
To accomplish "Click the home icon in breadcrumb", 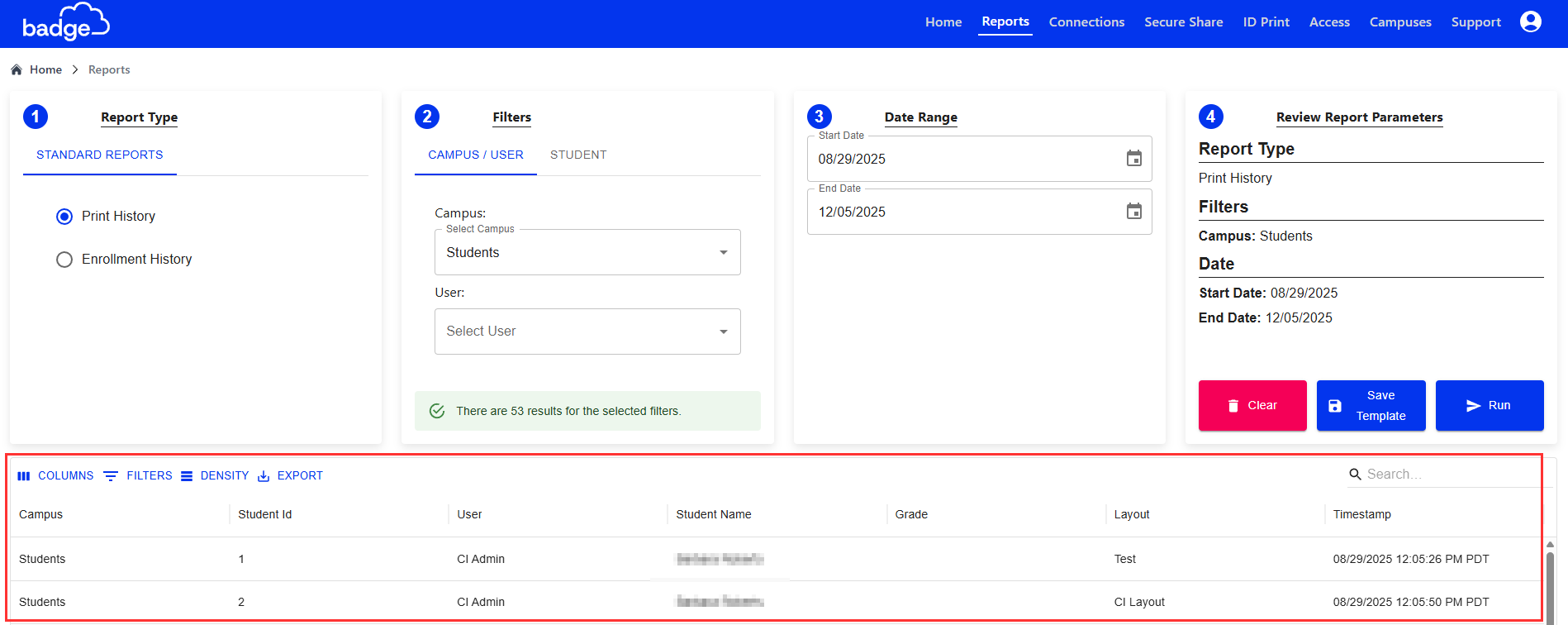I will click(17, 69).
